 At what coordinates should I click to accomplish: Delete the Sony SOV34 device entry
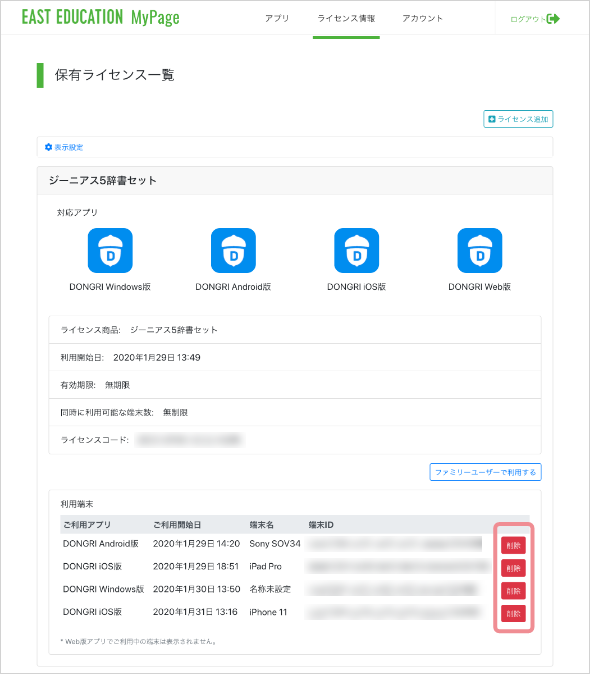pyautogui.click(x=514, y=545)
